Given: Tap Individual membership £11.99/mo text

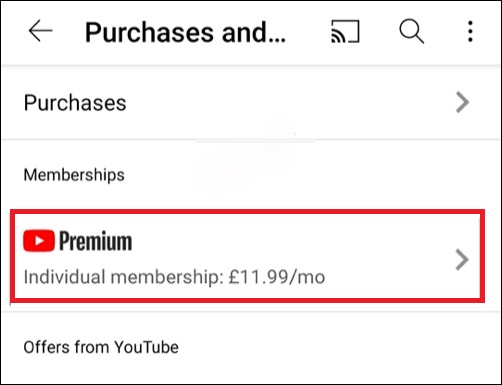Looking at the screenshot, I should click(174, 277).
